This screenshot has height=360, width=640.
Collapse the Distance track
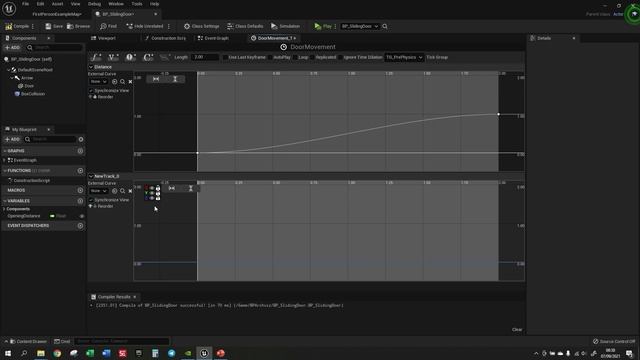[91, 67]
